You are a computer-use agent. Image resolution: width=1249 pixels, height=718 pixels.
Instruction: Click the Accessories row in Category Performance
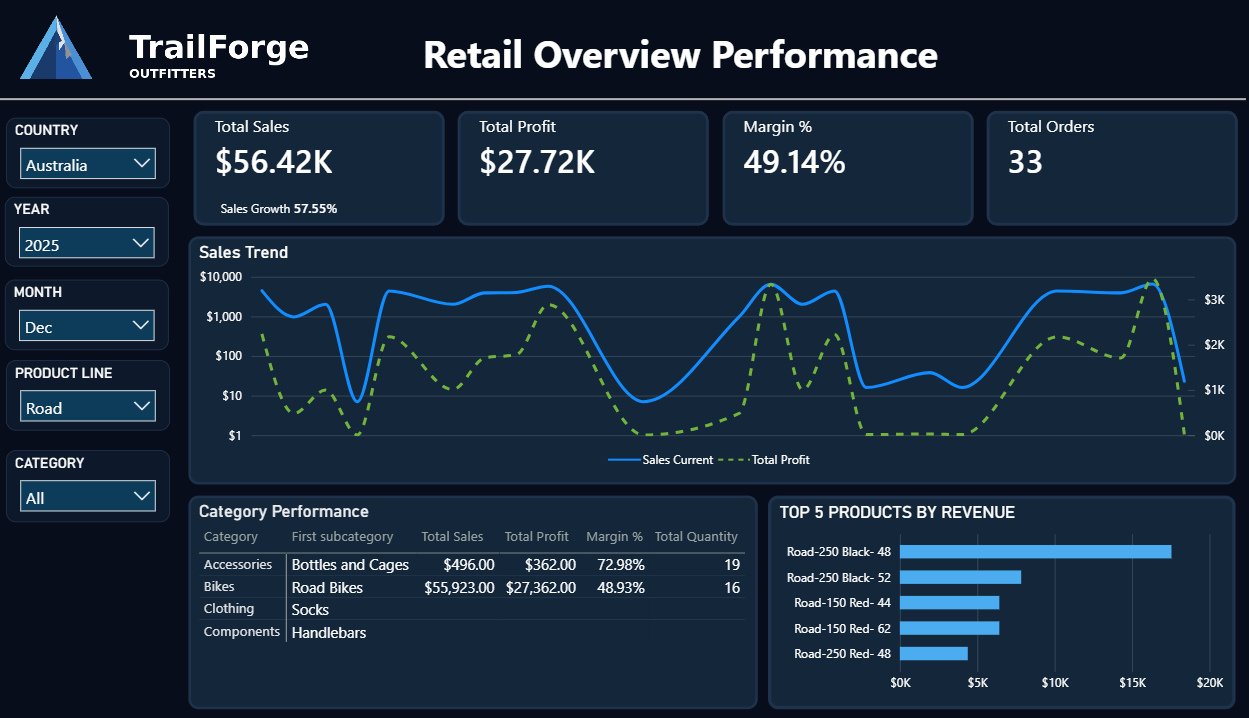point(240,564)
